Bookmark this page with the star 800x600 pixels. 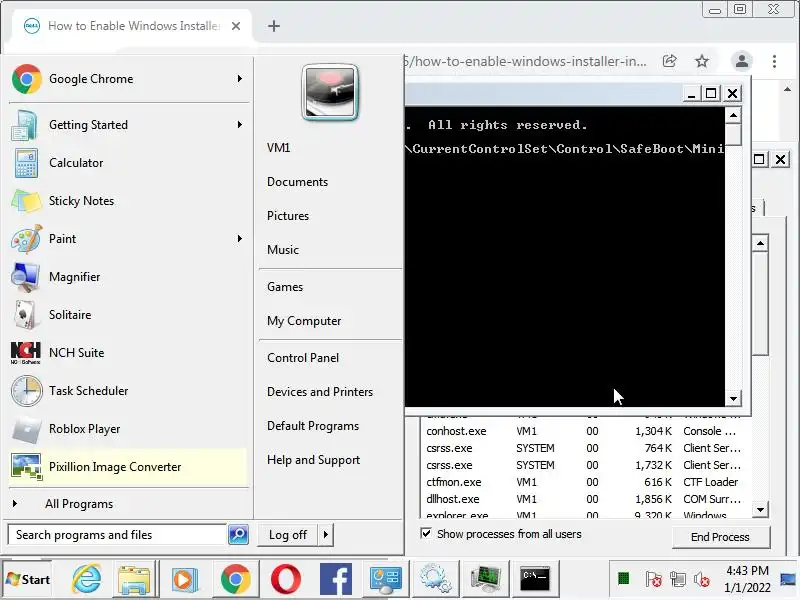(702, 61)
